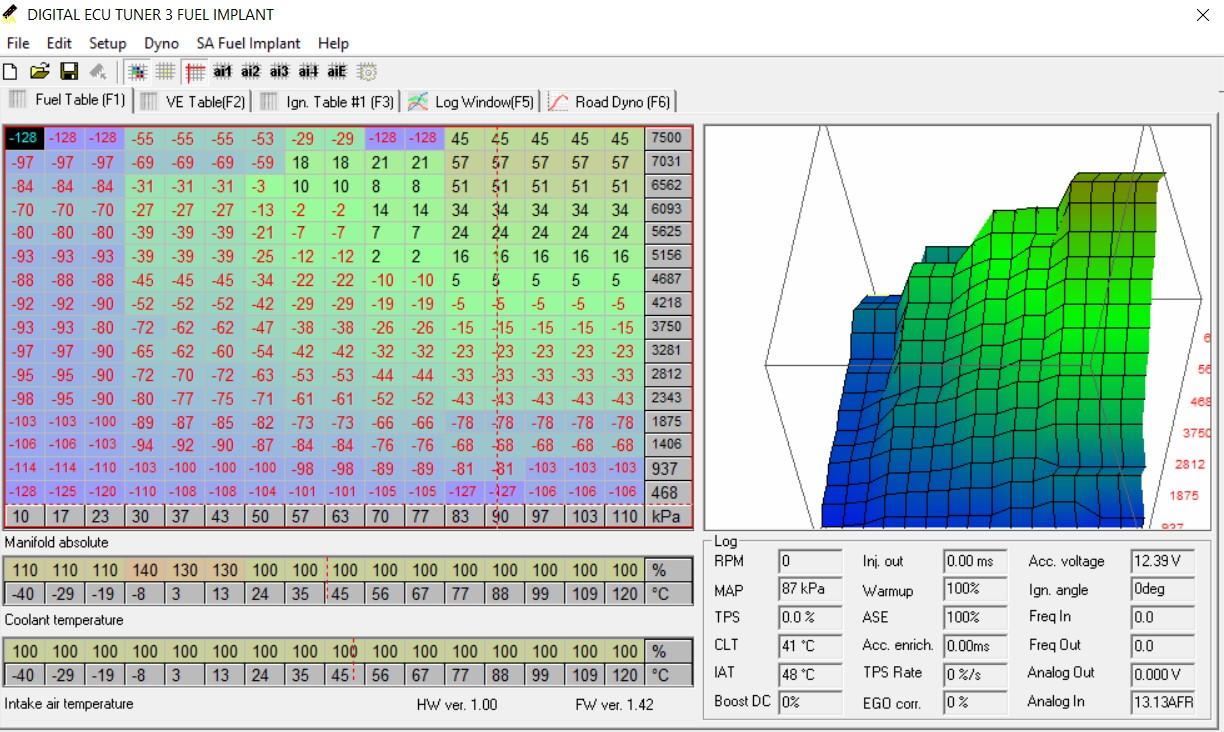This screenshot has height=732, width=1224.
Task: Open the Log Window(F5) tab
Action: [472, 101]
